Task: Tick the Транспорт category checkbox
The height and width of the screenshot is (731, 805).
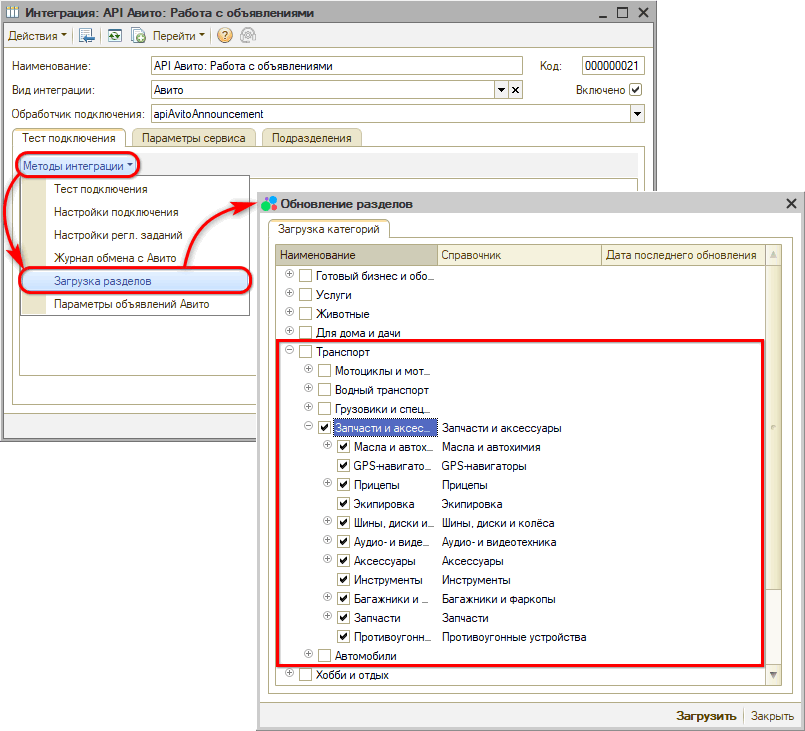Action: [x=306, y=352]
